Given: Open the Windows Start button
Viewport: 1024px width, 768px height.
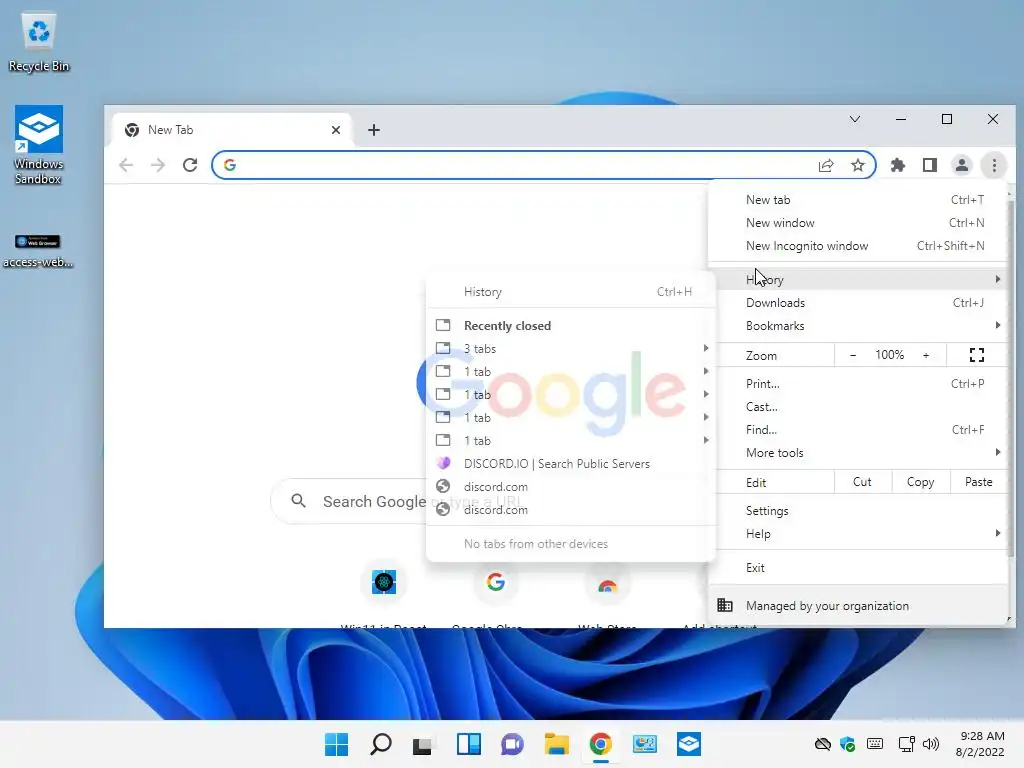Looking at the screenshot, I should click(x=336, y=744).
